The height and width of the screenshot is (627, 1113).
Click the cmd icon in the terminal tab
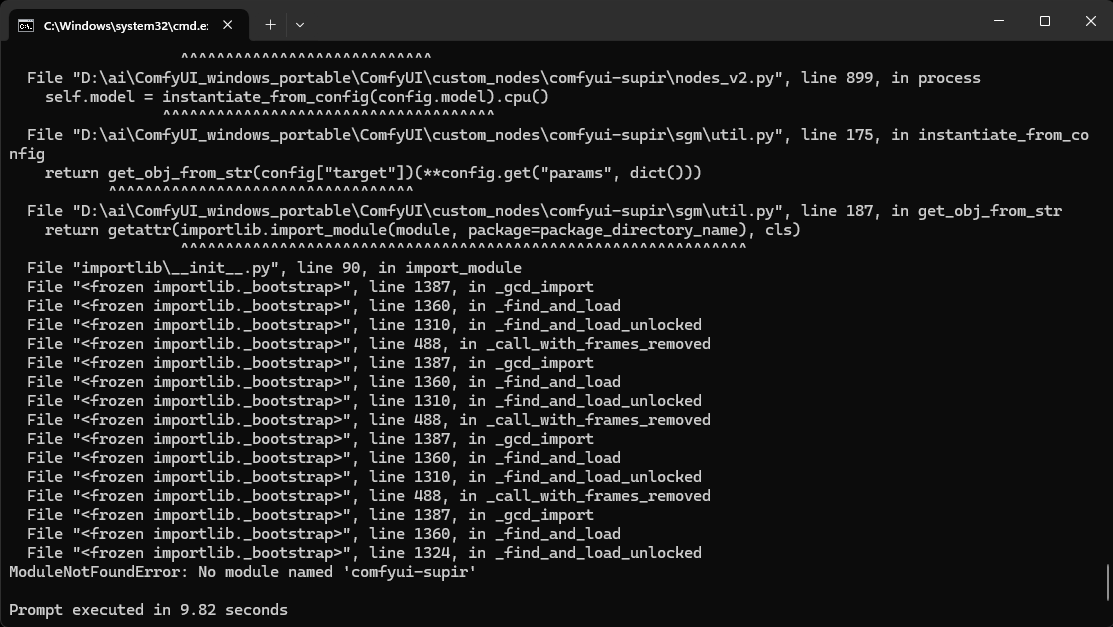point(26,25)
